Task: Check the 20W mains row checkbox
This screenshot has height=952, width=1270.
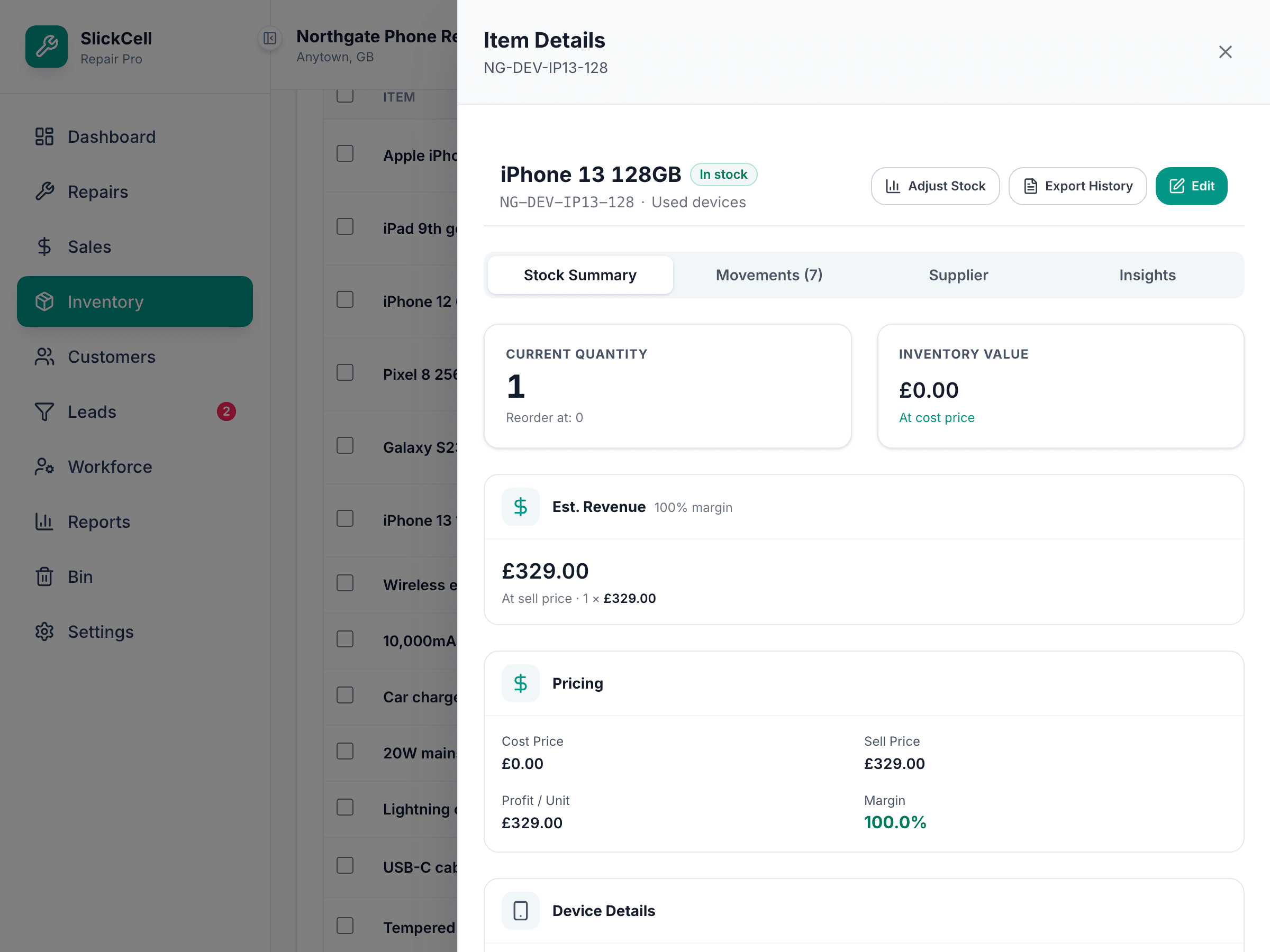Action: pos(345,752)
